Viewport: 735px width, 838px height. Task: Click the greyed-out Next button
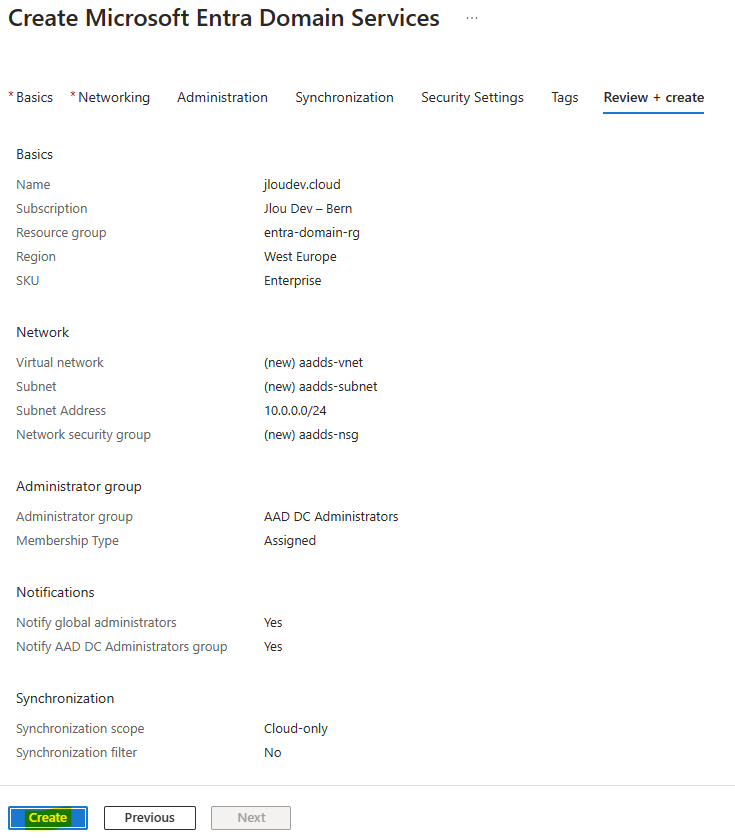tap(251, 817)
